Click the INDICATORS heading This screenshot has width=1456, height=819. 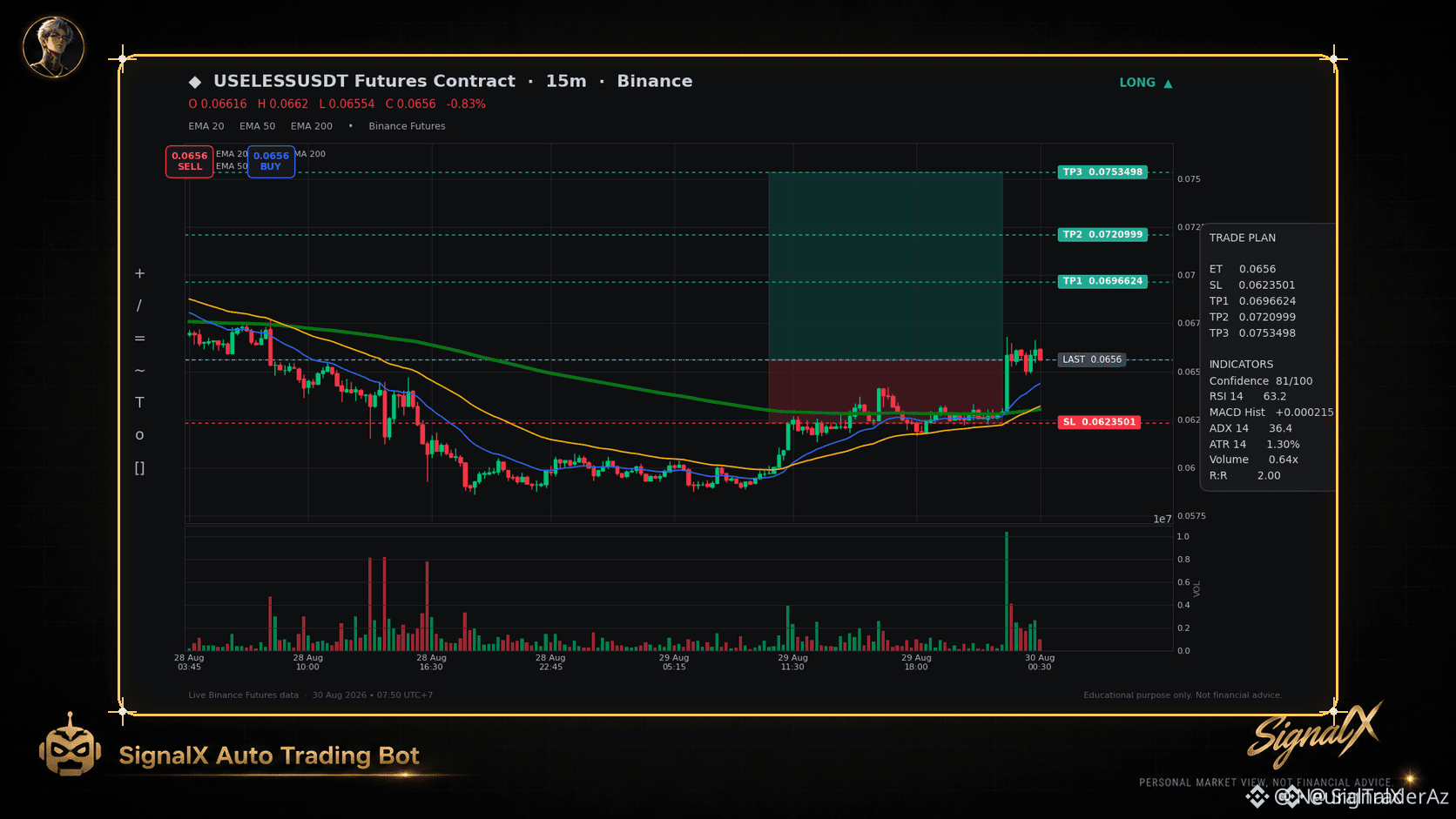click(1241, 365)
